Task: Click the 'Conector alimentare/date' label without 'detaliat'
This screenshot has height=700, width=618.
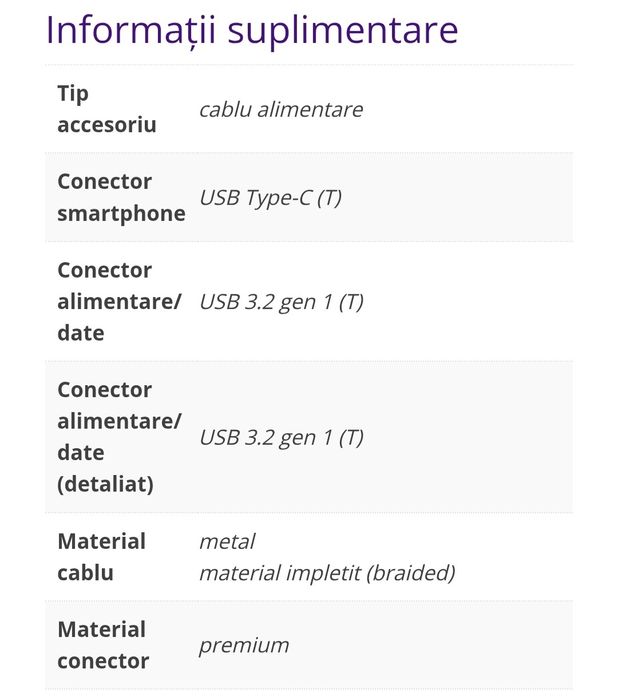Action: coord(119,301)
